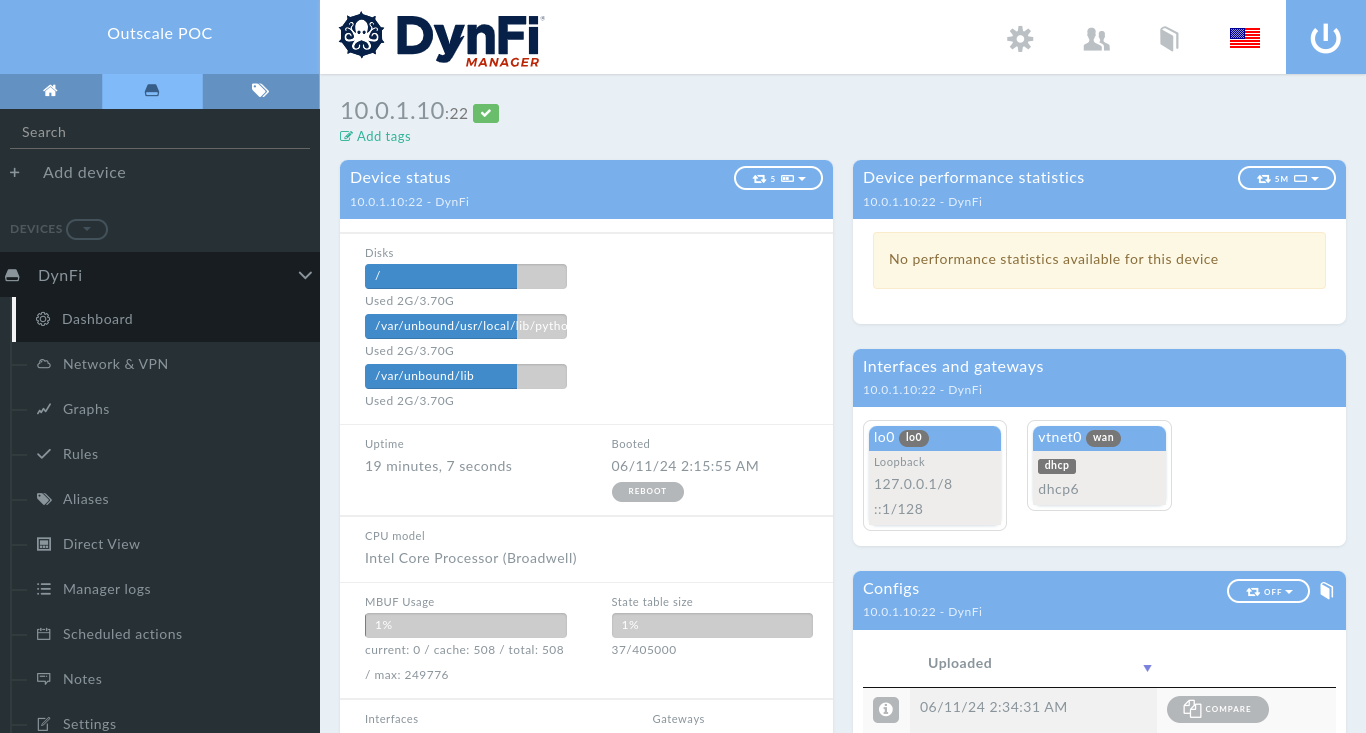Open Configs auto-refresh OFF dropdown
The image size is (1366, 733).
[1268, 591]
